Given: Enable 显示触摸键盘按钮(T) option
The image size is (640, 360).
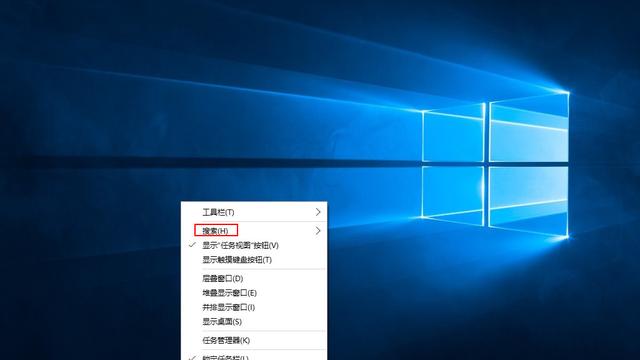Looking at the screenshot, I should (254, 260).
